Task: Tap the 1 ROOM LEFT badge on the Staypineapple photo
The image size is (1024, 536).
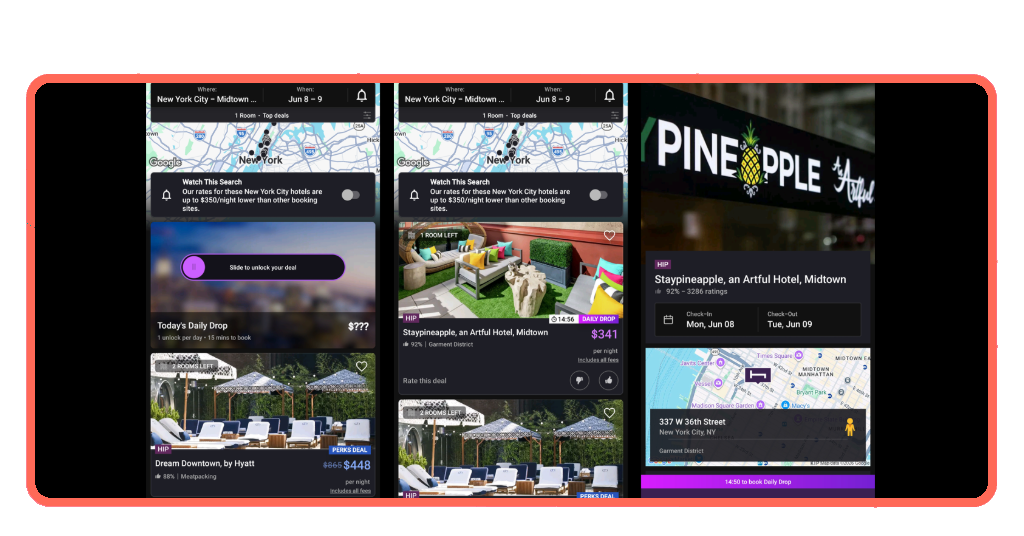Action: pos(434,235)
